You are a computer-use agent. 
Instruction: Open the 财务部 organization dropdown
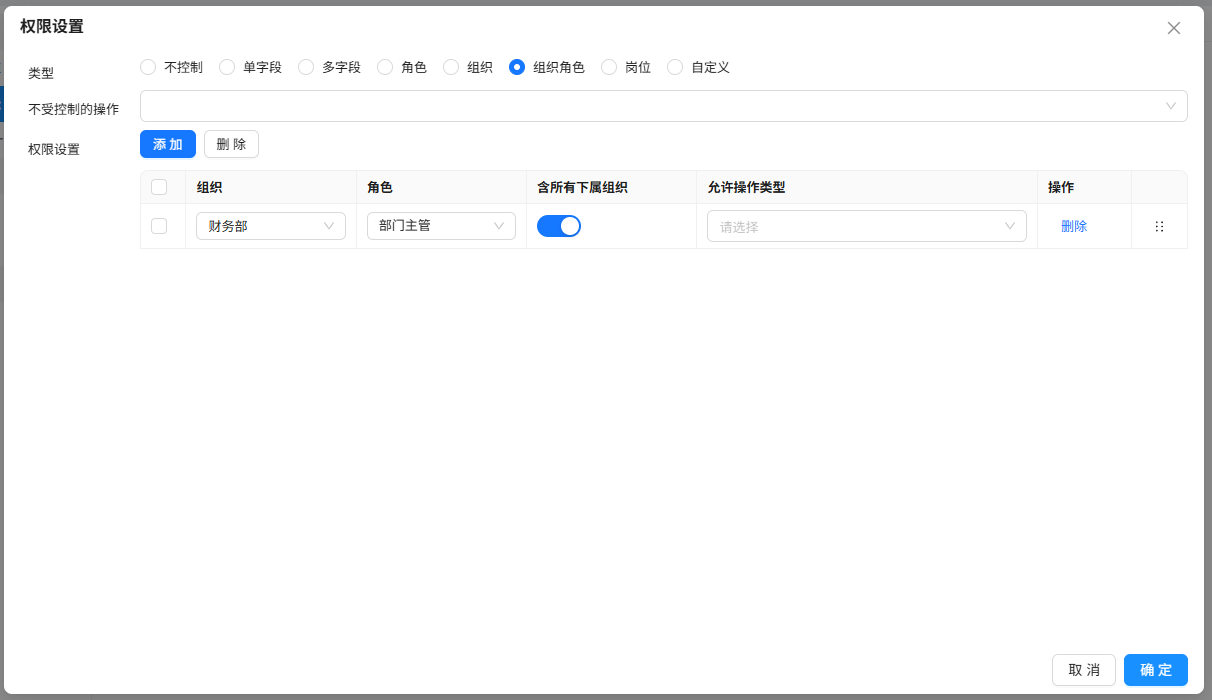[x=271, y=226]
